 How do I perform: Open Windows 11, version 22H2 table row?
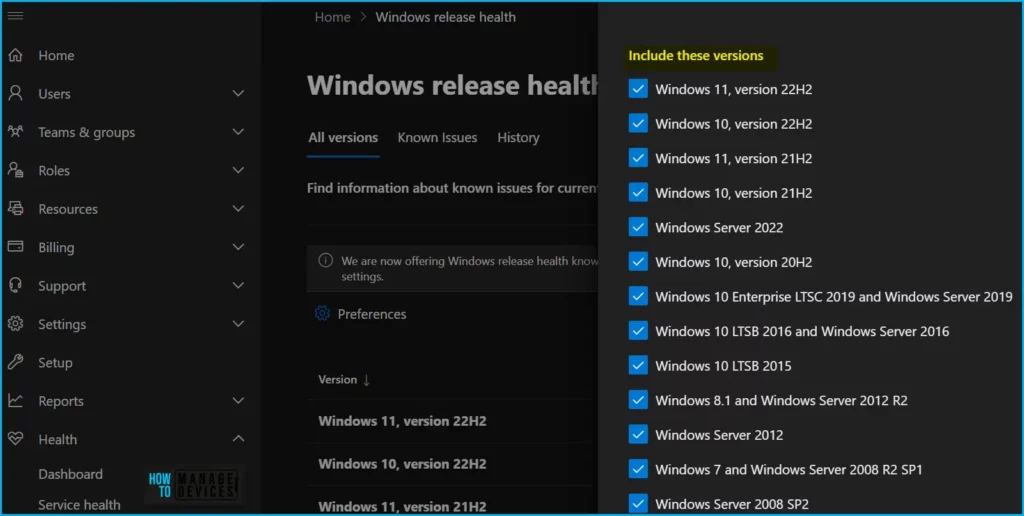[402, 421]
